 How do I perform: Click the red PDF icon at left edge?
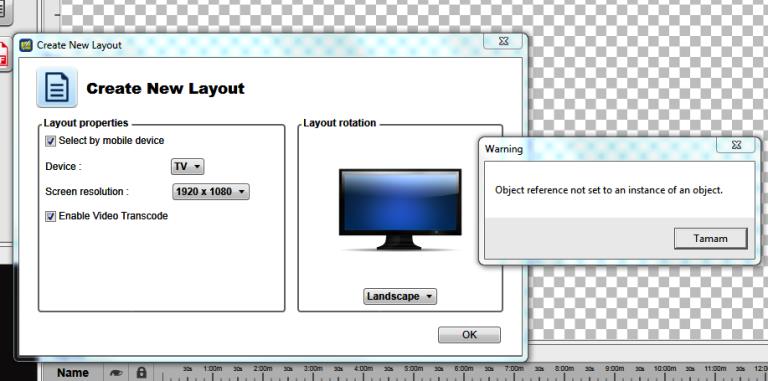pyautogui.click(x=4, y=54)
